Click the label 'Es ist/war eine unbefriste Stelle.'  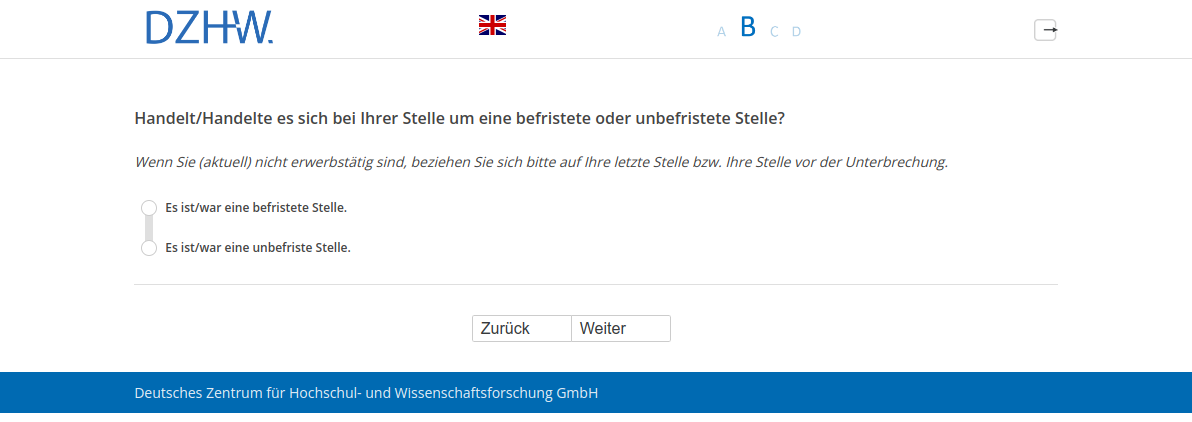[258, 248]
